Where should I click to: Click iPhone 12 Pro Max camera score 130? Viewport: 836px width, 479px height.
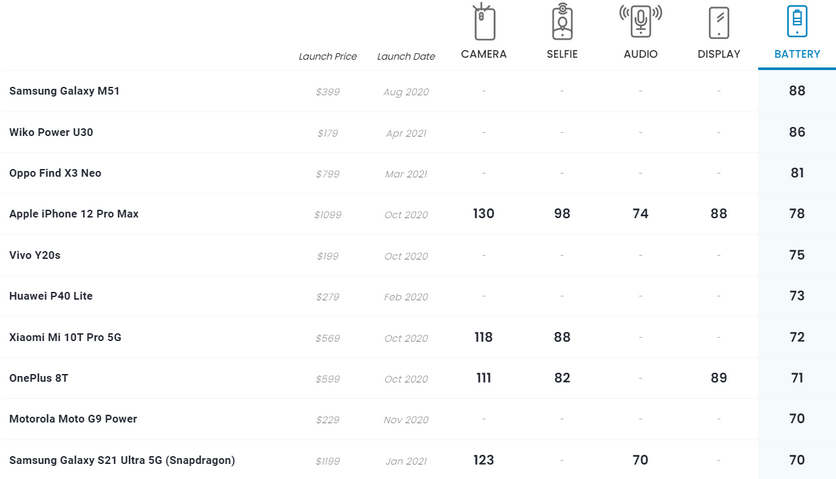[484, 214]
